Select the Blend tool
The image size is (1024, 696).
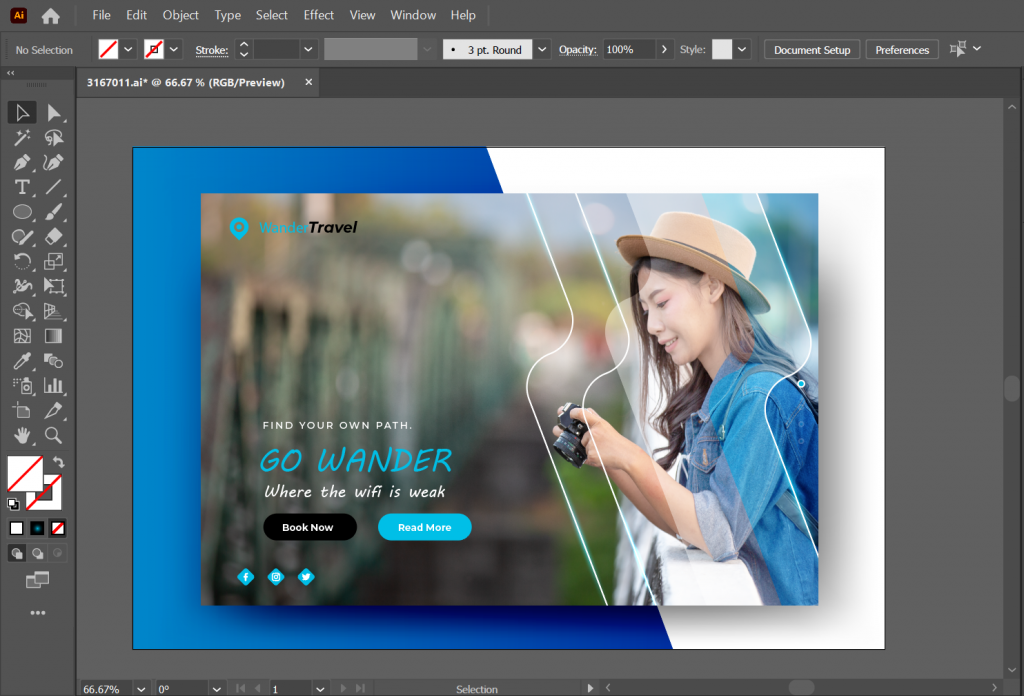54,361
